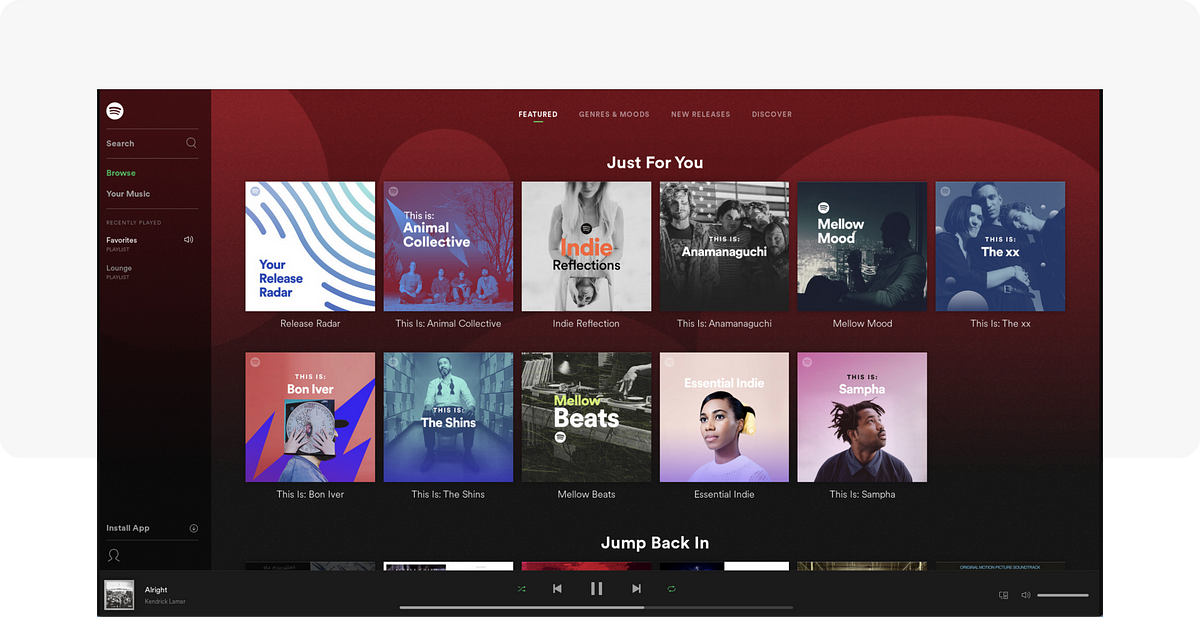Click 'Recently Played' sidebar label
Image resolution: width=1200 pixels, height=617 pixels.
[134, 223]
